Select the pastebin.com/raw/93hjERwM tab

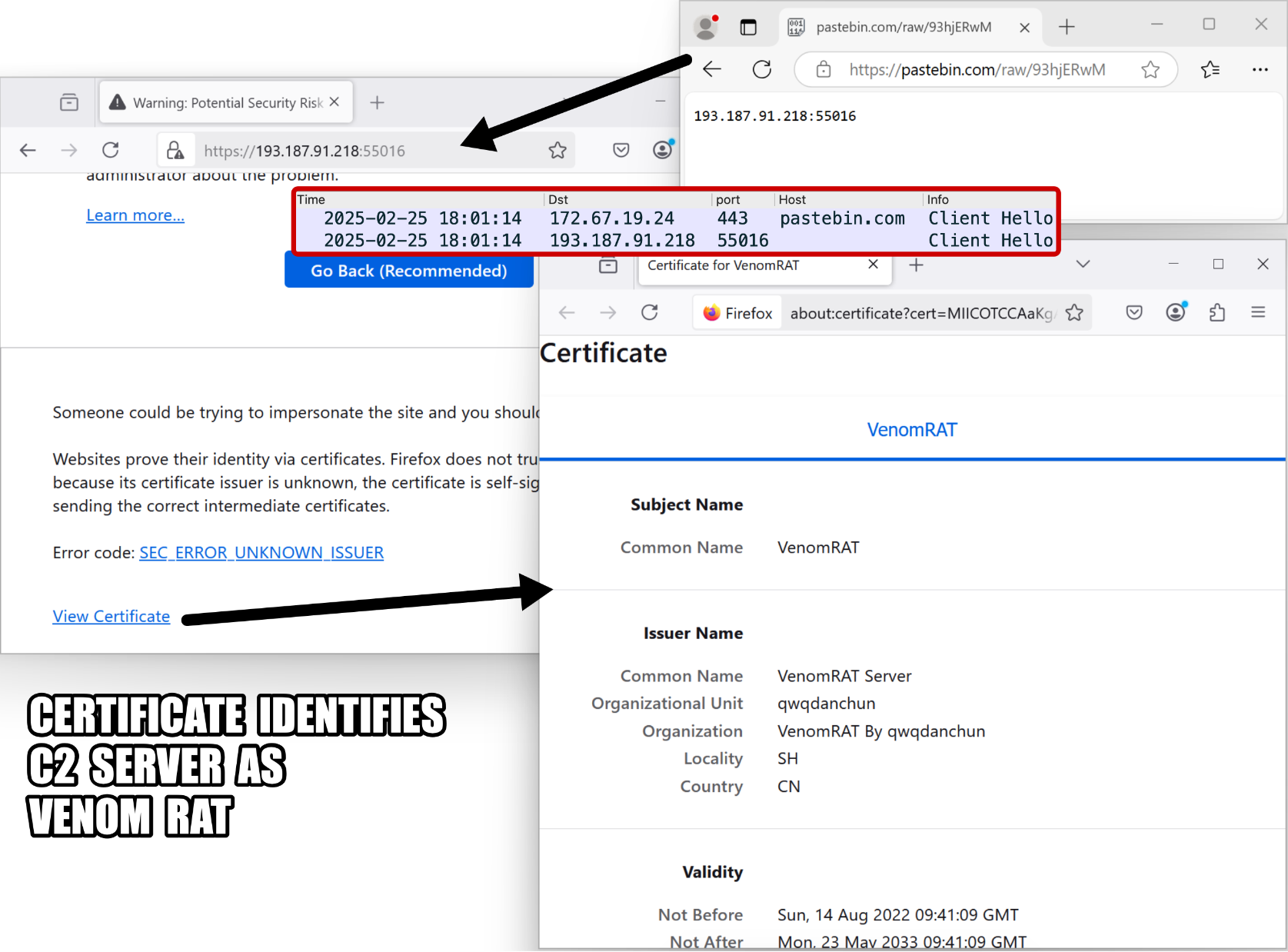click(x=910, y=28)
